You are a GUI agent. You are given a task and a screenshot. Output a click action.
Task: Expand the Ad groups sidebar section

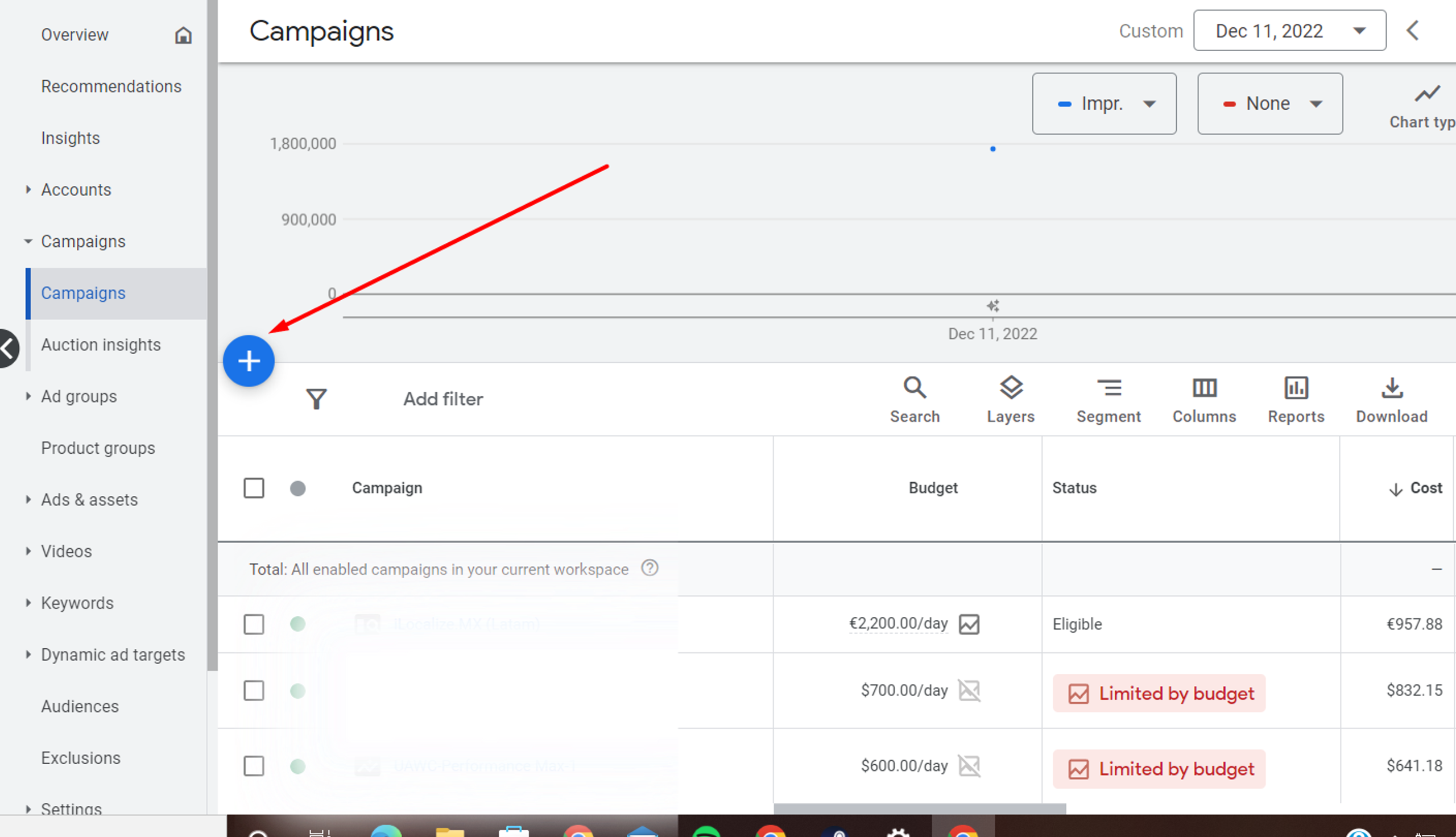click(78, 396)
